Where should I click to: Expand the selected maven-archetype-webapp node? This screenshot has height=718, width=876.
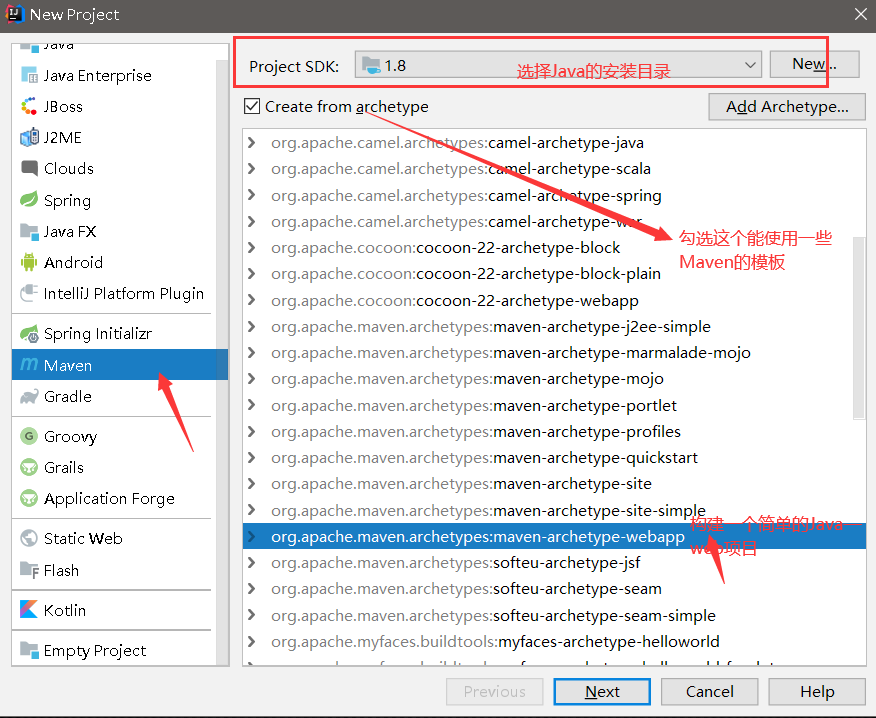click(251, 536)
